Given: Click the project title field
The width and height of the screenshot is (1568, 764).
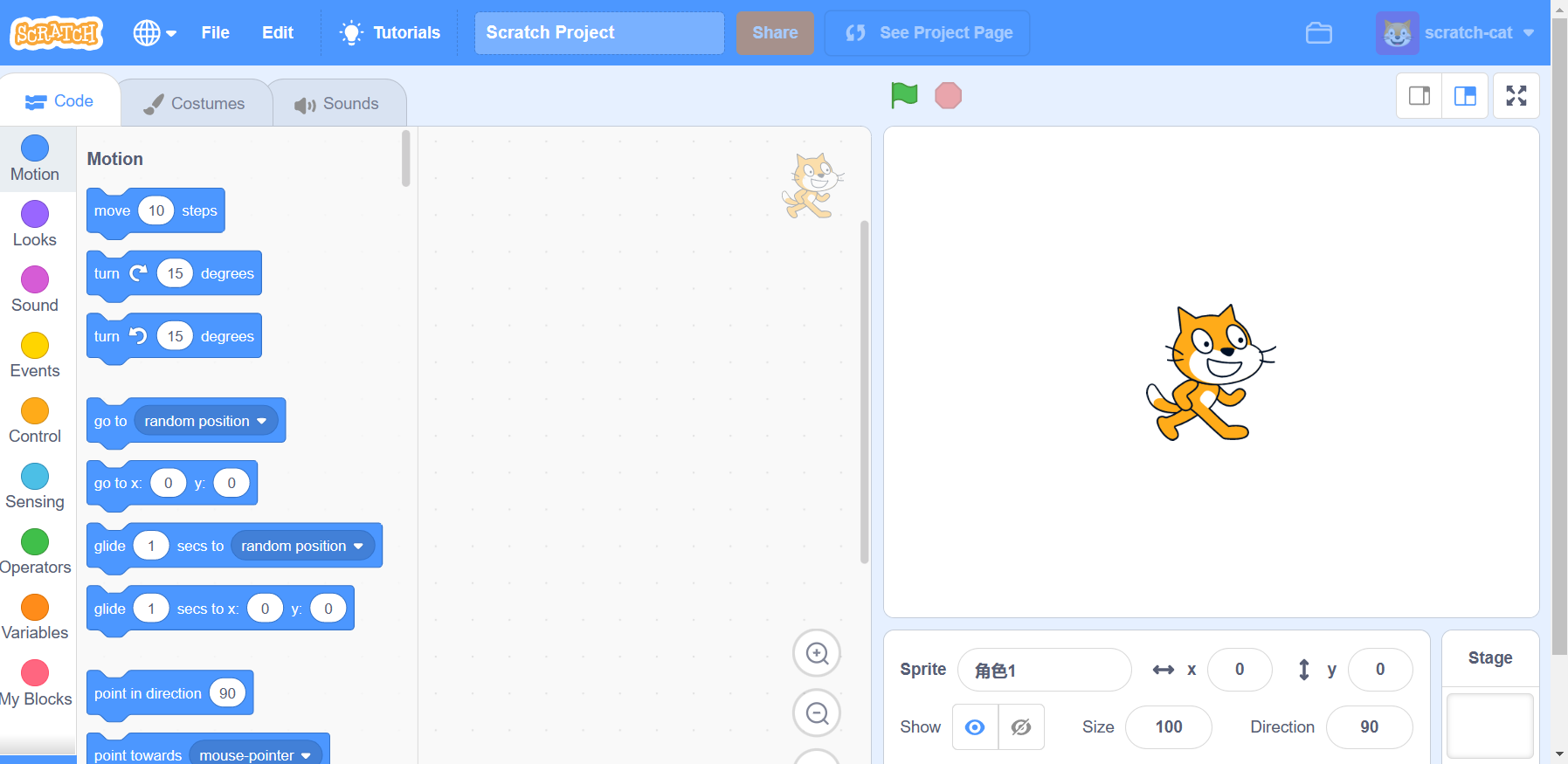Looking at the screenshot, I should click(x=599, y=33).
